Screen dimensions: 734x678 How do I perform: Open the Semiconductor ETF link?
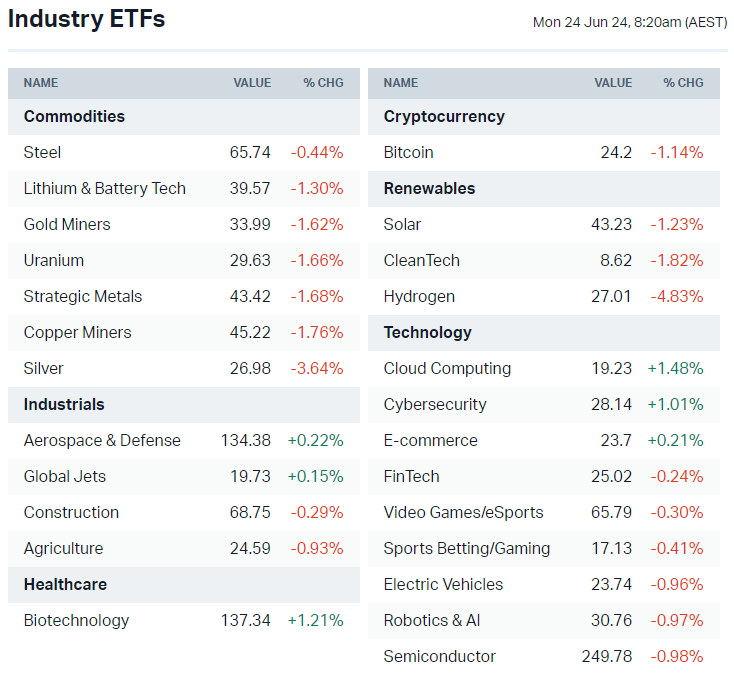click(439, 656)
